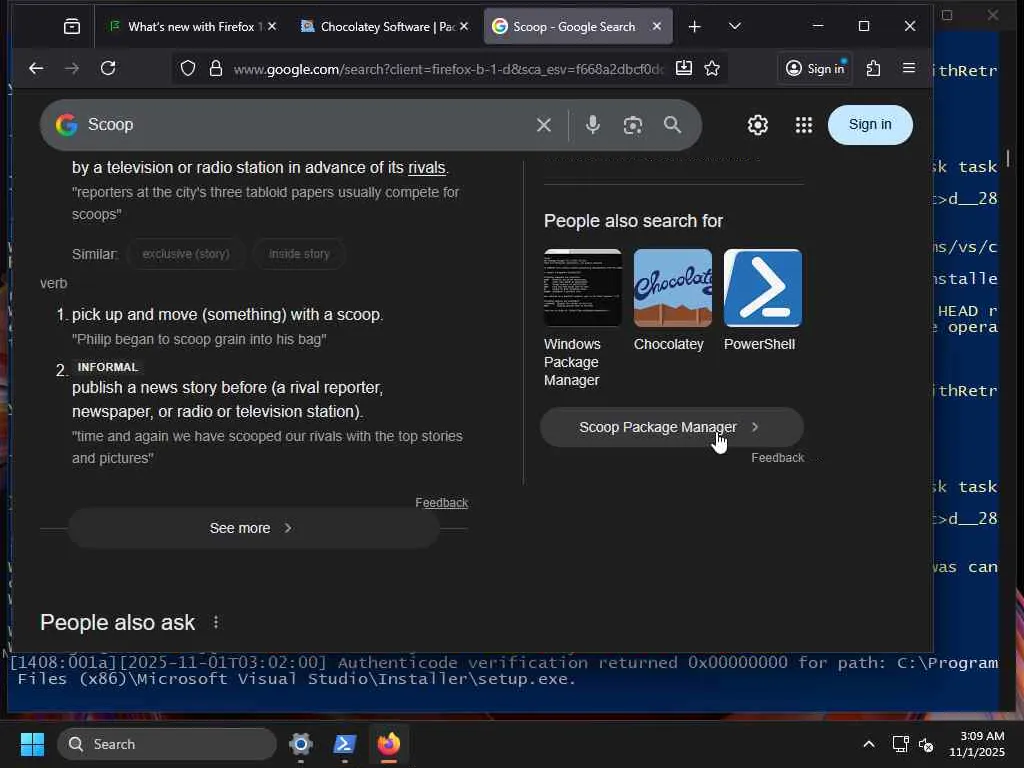1024x768 pixels.
Task: Open the Windows Start menu
Action: click(x=32, y=744)
